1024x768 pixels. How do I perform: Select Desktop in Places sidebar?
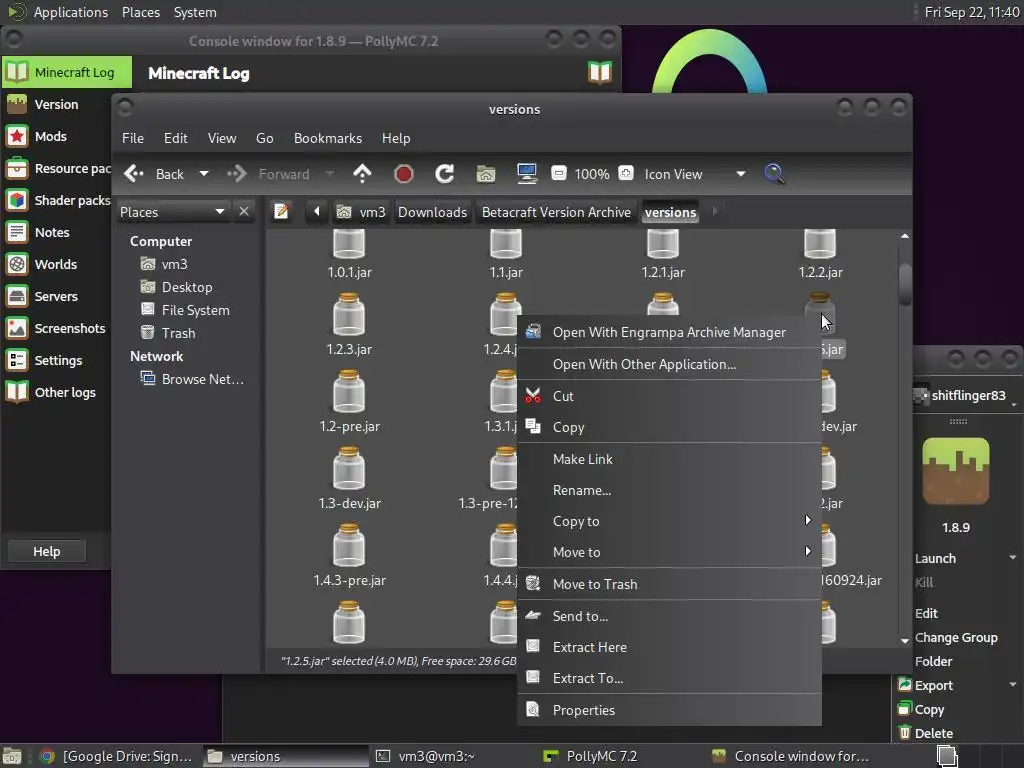pos(186,287)
